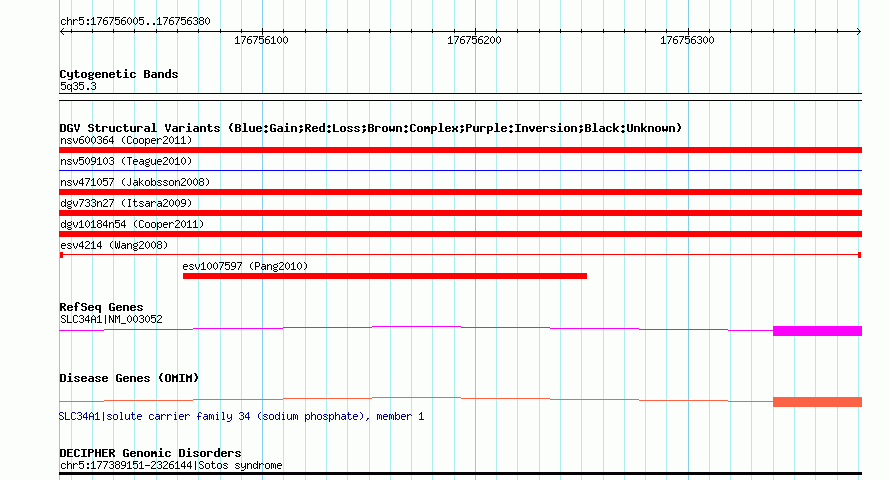890x480 pixels.
Task: Click dgv733n27 (Itsara2009) label
Action: pyautogui.click(x=126, y=203)
